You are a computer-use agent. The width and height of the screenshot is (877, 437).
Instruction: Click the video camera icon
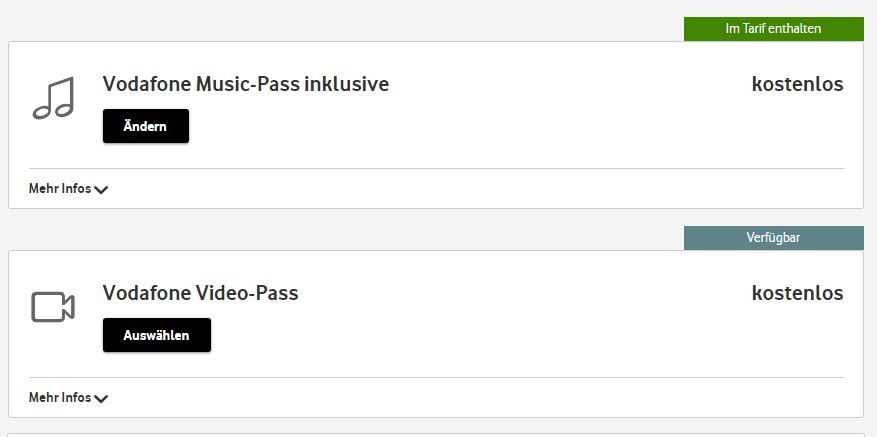coord(54,307)
